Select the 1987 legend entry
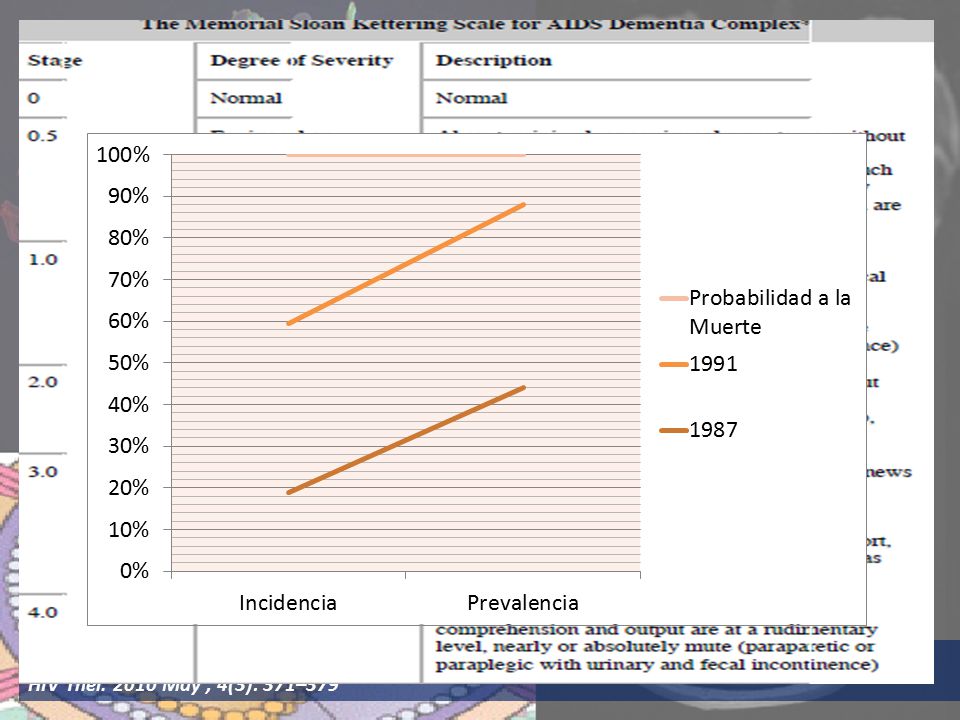 (699, 430)
